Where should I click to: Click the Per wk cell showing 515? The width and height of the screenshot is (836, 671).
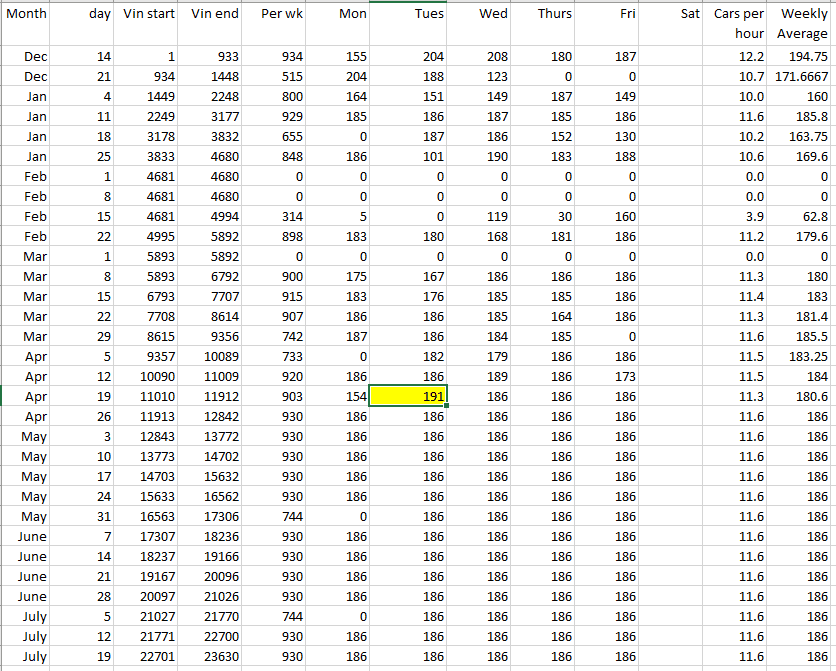276,76
